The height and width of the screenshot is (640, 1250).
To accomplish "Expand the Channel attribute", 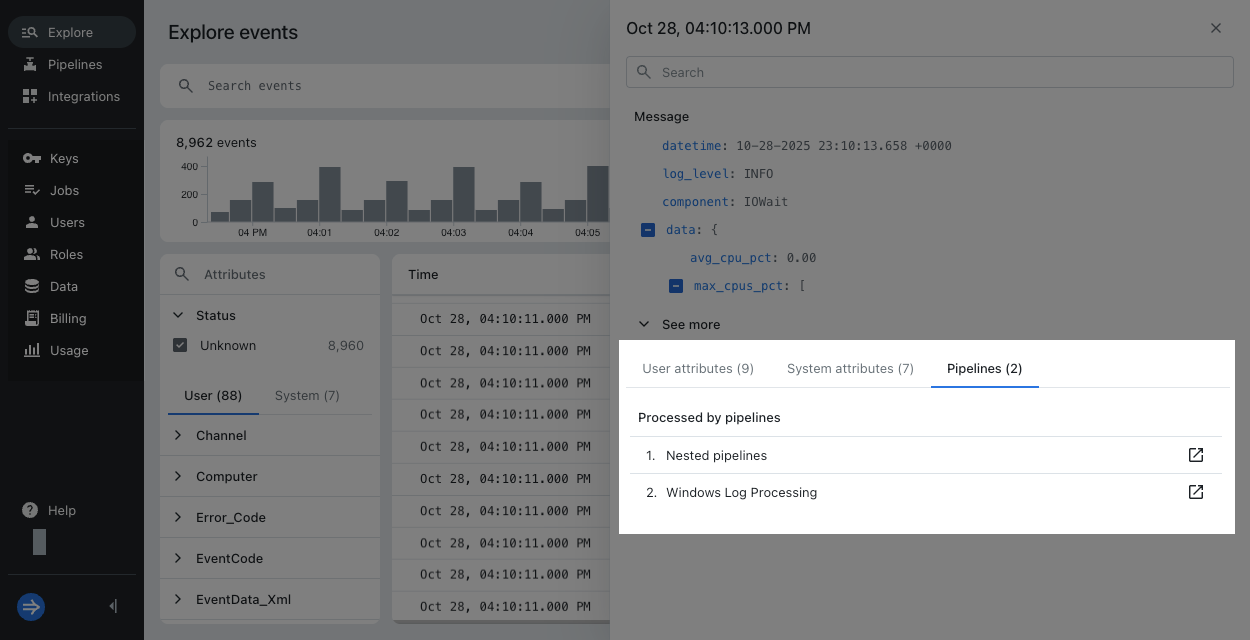I will 179,435.
